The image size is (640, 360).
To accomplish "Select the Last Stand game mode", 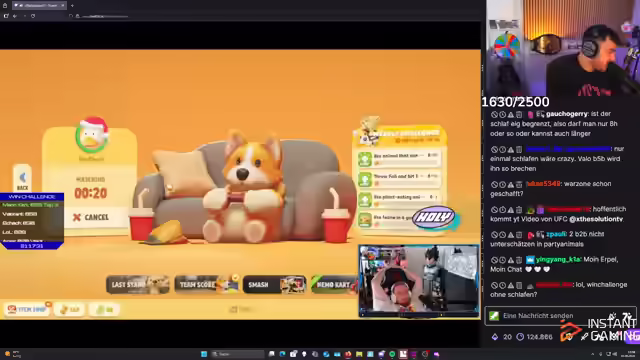I will [x=138, y=284].
